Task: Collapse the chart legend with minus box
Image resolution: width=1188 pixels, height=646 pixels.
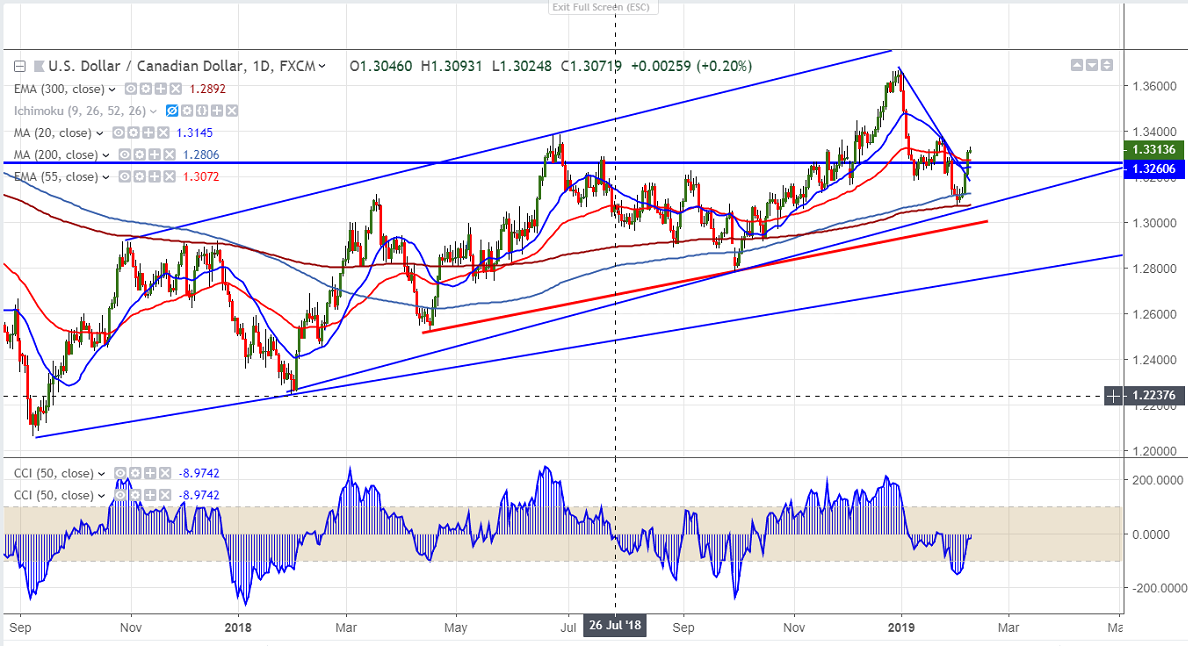Action: coord(20,66)
